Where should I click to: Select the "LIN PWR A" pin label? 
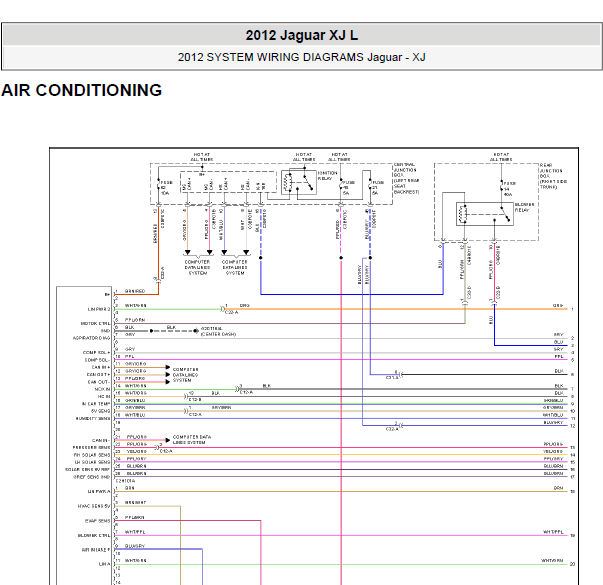click(x=99, y=491)
